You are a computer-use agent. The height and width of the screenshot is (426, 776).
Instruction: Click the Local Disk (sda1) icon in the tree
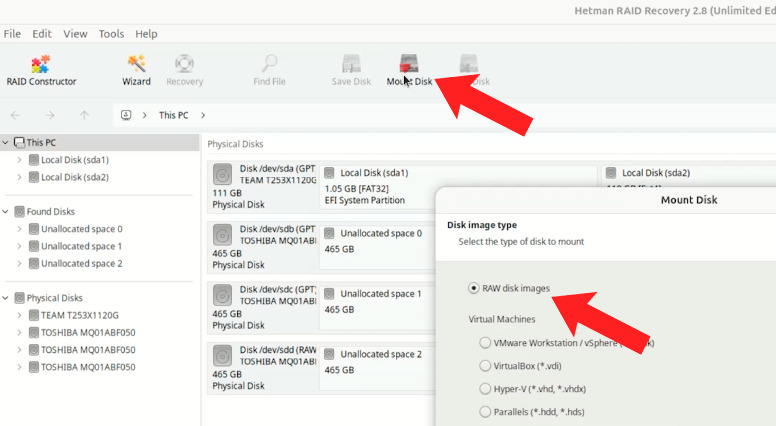click(x=34, y=160)
